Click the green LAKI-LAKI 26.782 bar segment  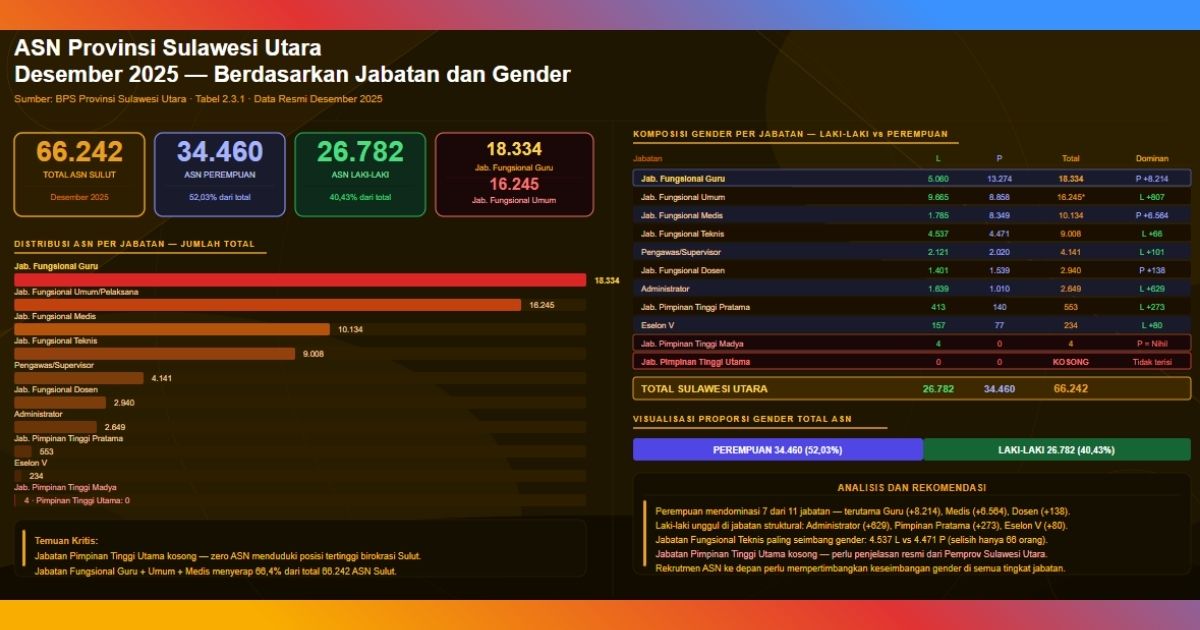[1055, 449]
